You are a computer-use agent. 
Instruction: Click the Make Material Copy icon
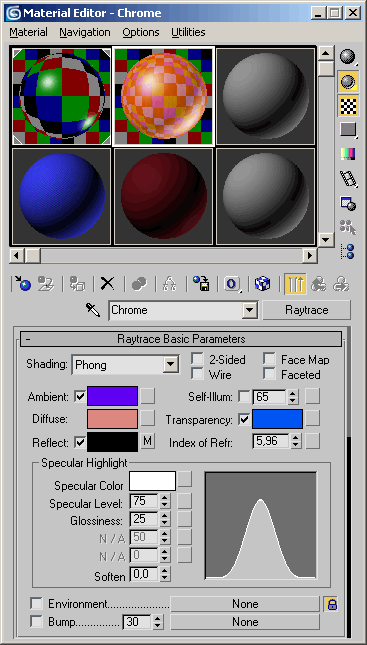pyautogui.click(x=139, y=283)
